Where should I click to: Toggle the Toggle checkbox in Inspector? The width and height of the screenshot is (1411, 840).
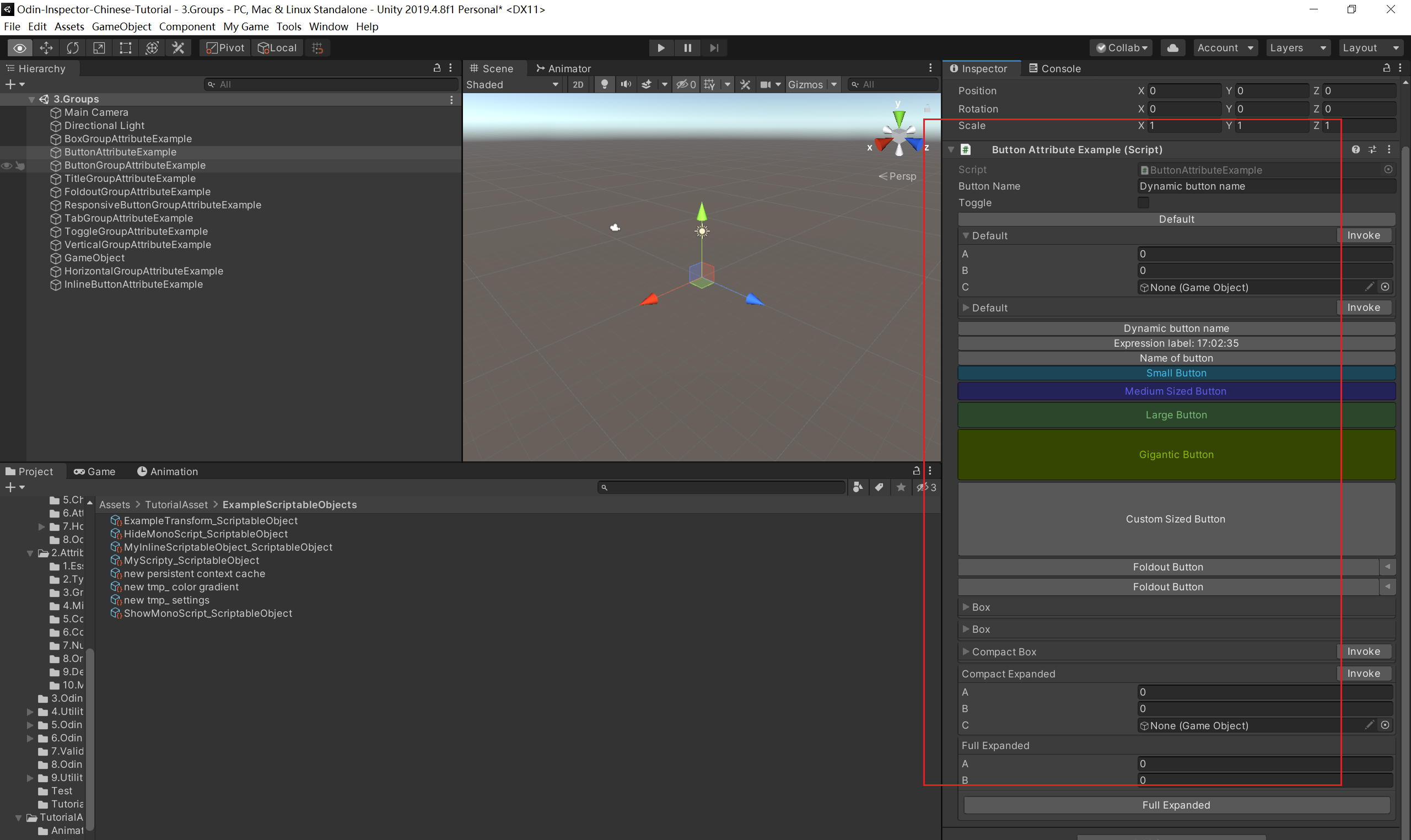pyautogui.click(x=1143, y=203)
